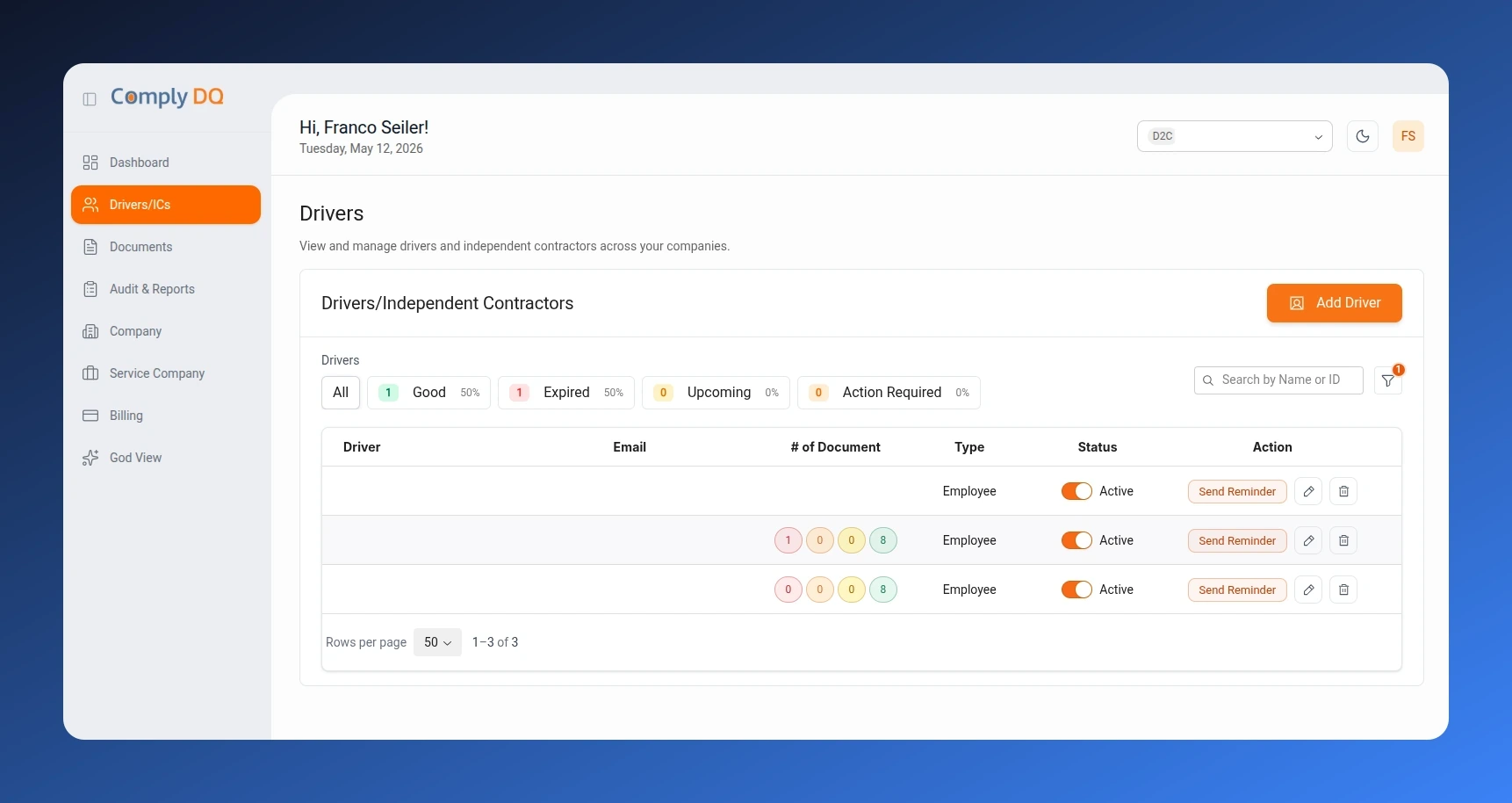
Task: Expand the D2C company dropdown
Action: click(1235, 136)
